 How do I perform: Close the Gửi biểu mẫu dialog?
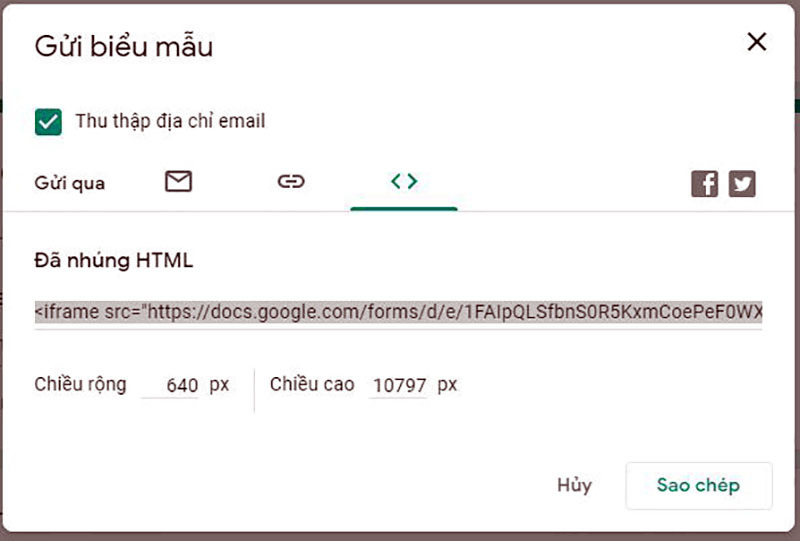point(757,42)
